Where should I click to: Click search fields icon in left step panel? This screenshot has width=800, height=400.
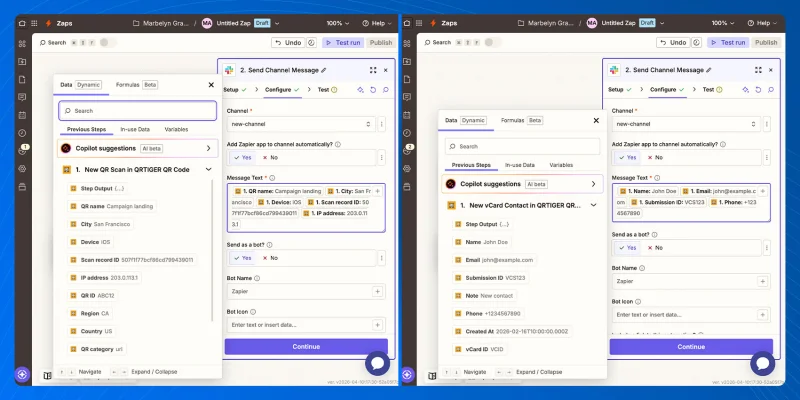[386, 89]
